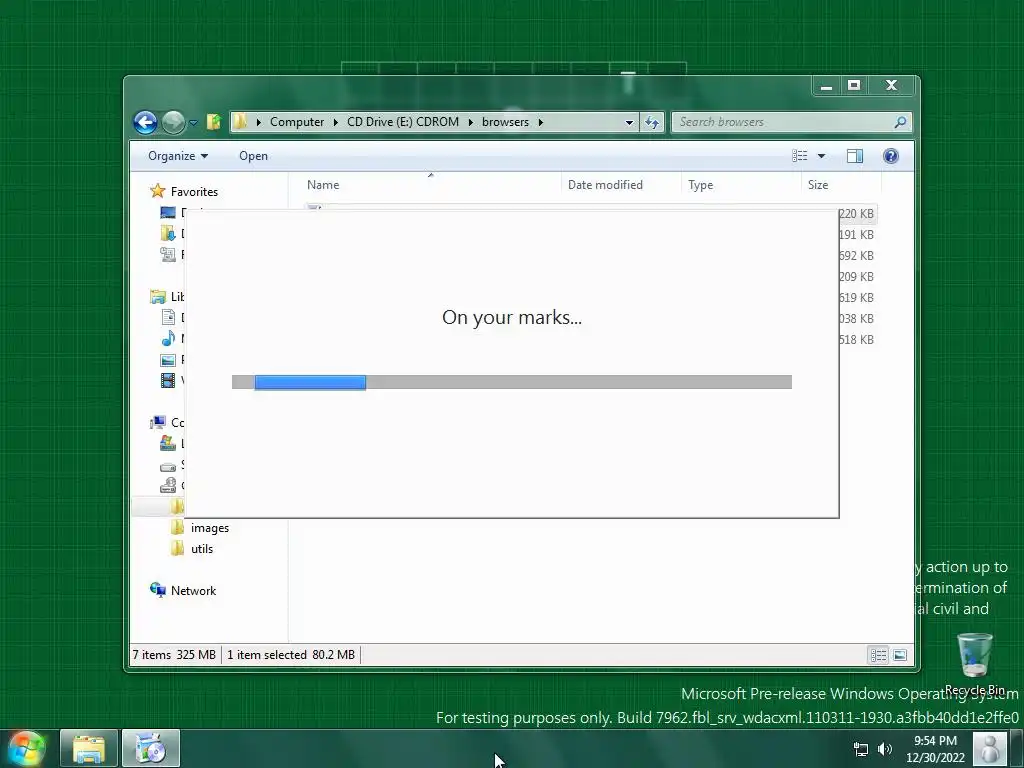Click the Favorites star icon
Image resolution: width=1024 pixels, height=768 pixels.
[157, 191]
